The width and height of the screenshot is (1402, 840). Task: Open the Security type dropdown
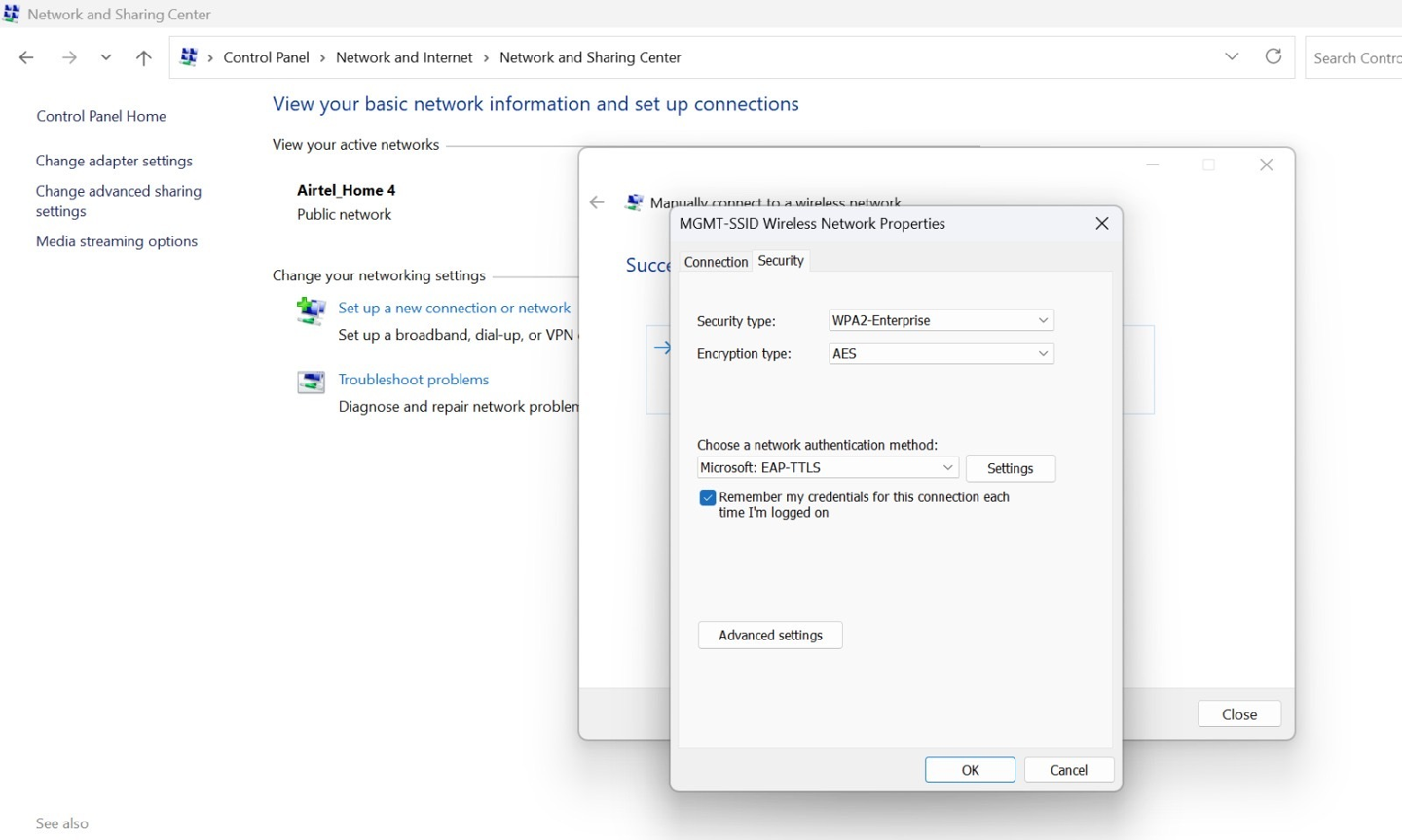[x=940, y=320]
